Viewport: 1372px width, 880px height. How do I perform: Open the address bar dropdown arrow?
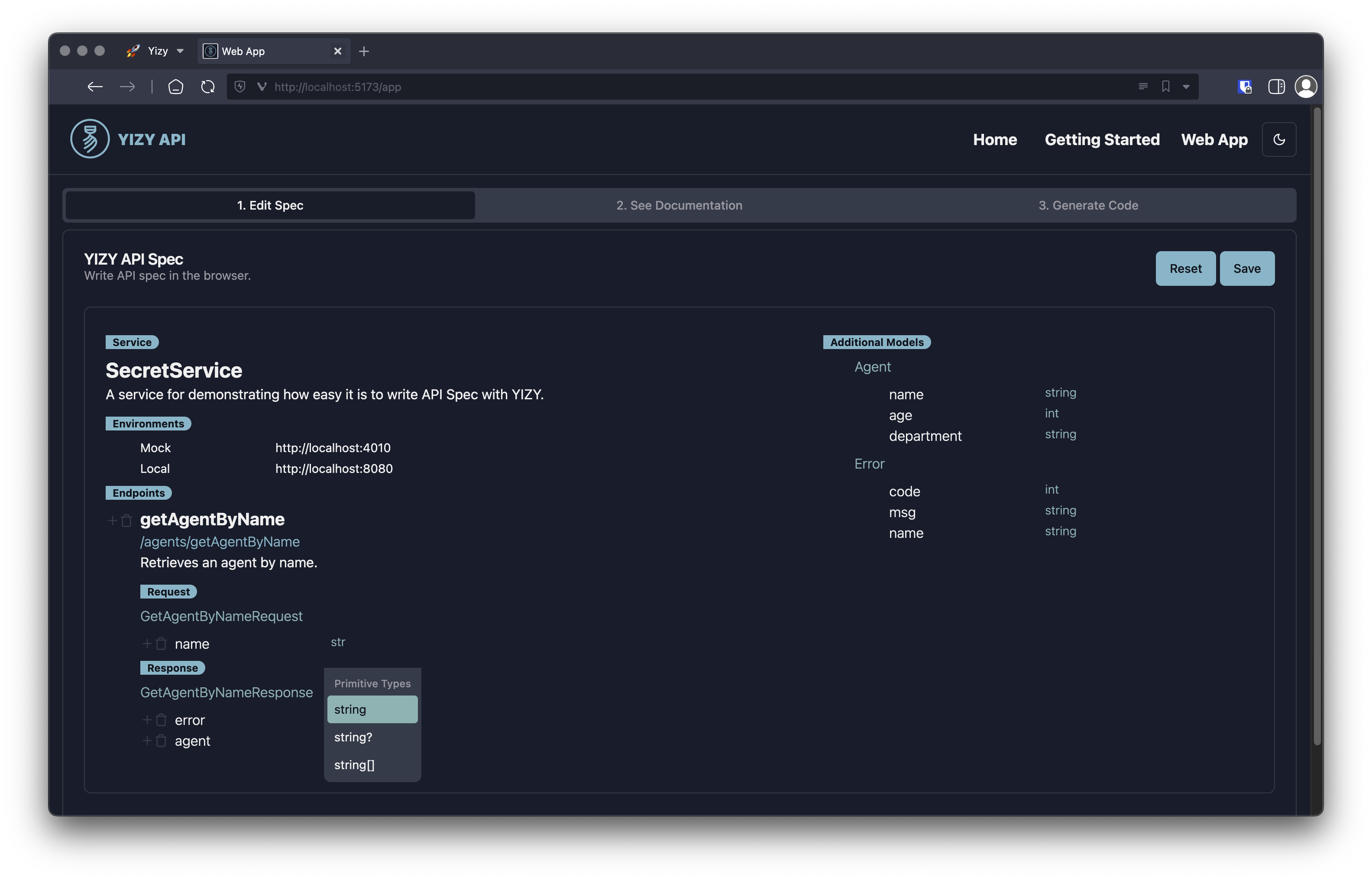(x=1186, y=87)
